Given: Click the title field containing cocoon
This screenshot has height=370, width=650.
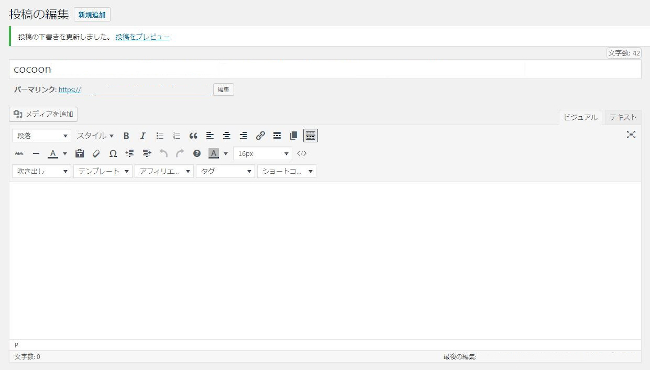Looking at the screenshot, I should tap(325, 69).
